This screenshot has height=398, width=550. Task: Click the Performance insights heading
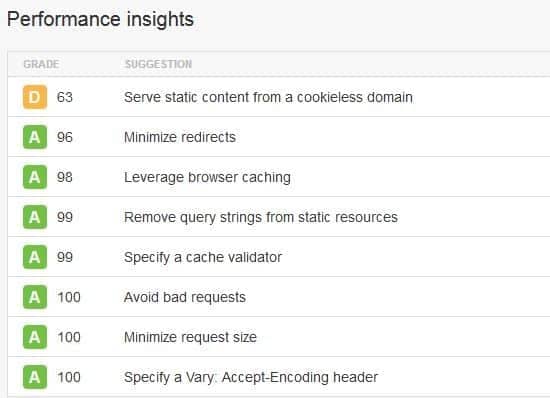pos(100,19)
